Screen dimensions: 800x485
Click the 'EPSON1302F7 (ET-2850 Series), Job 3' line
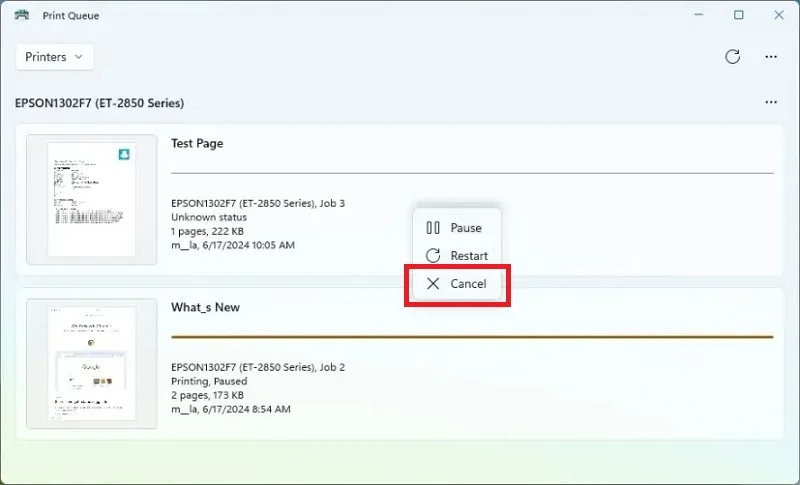[x=258, y=203]
